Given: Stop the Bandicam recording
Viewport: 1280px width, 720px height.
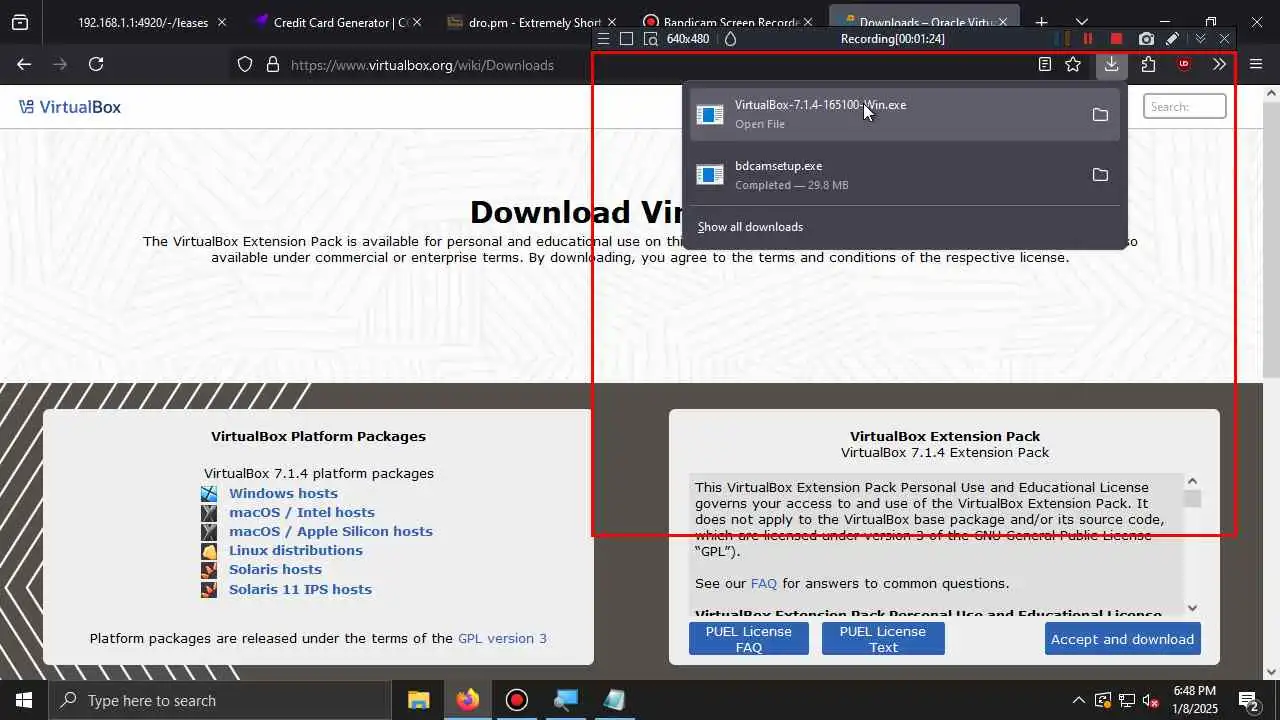Looking at the screenshot, I should [x=1116, y=39].
